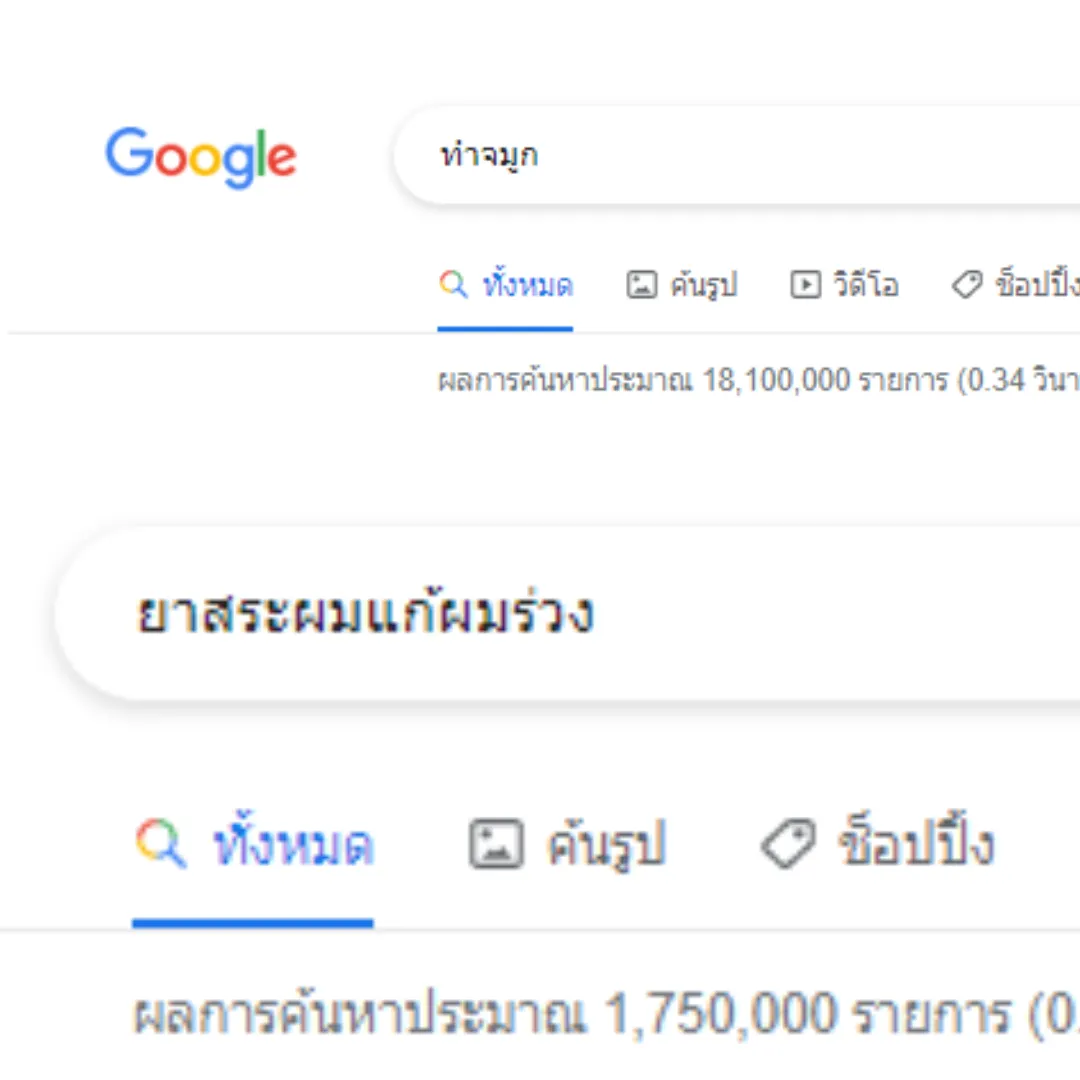This screenshot has width=1080, height=1080.
Task: Switch to the ค้นรูป tab for ทำจมูก results
Action: 682,285
